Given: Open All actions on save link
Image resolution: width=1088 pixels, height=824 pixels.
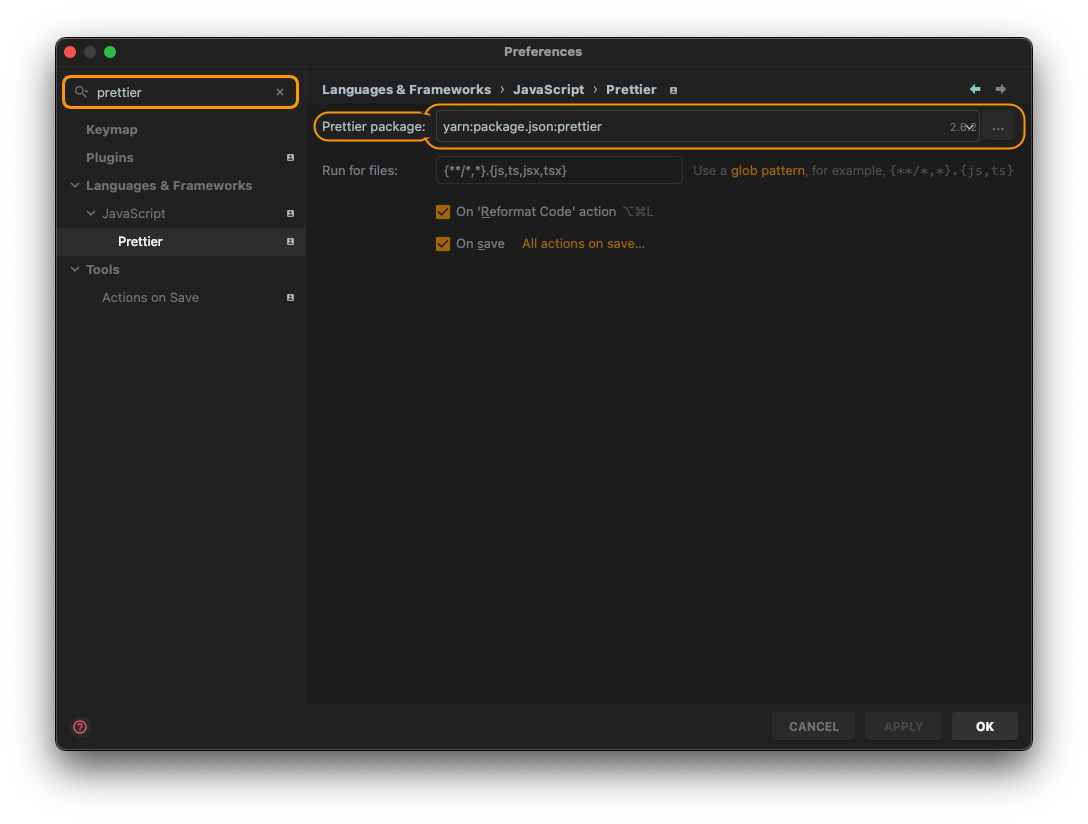Looking at the screenshot, I should [583, 243].
